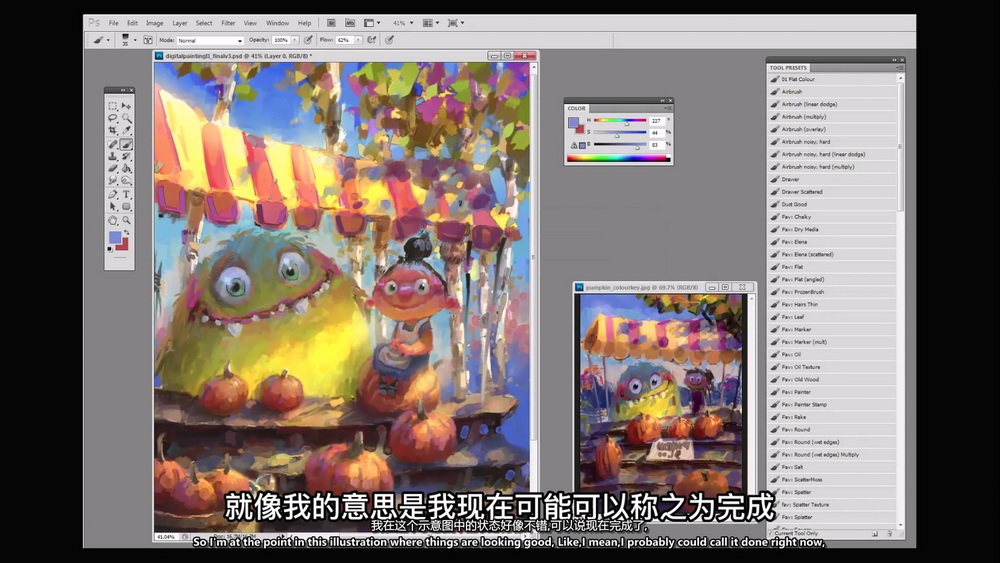Select the Pen tool
Viewport: 1000px width, 563px height.
(113, 194)
